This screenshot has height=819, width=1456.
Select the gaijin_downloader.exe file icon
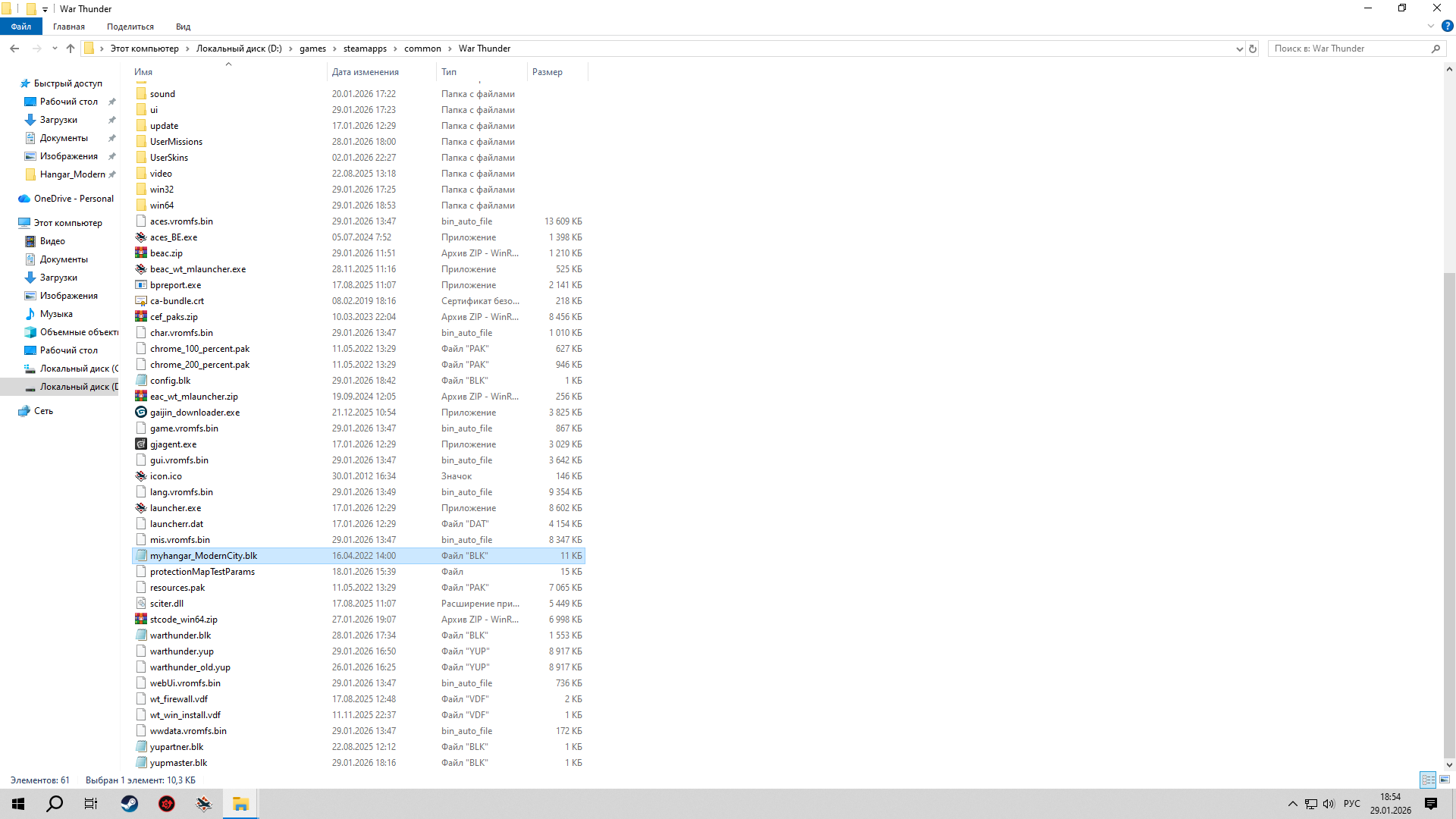[x=141, y=413]
